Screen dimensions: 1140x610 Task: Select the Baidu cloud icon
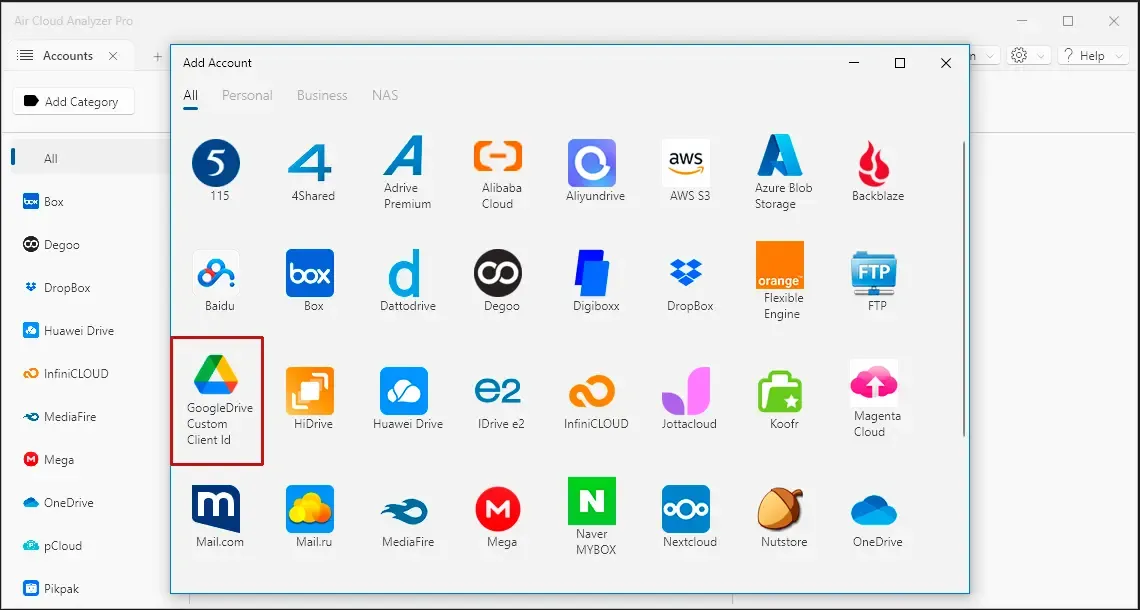(216, 273)
